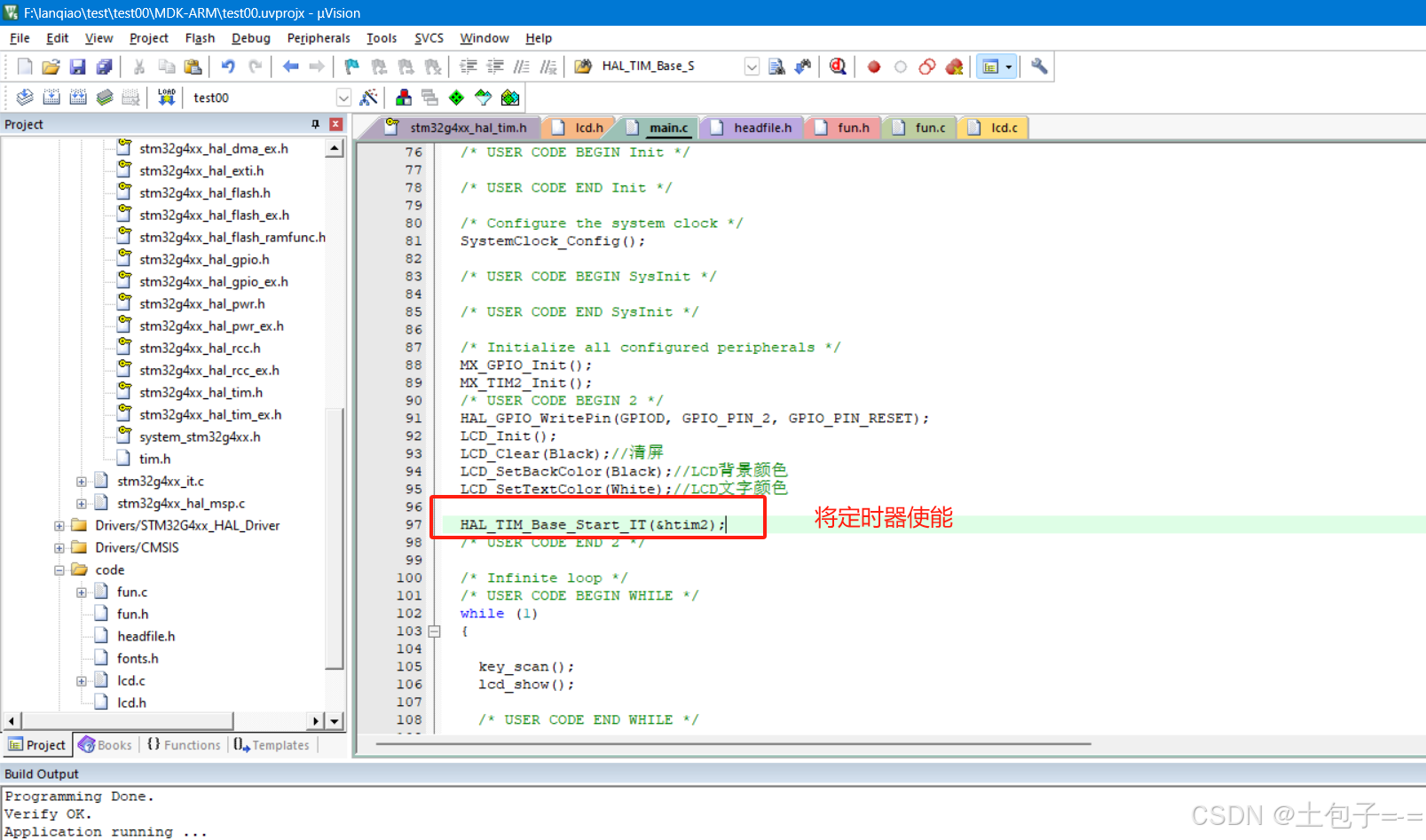Screen dimensions: 1426x840
Task: Expand stm32g4xx_it.c tree node
Action: 82,482
